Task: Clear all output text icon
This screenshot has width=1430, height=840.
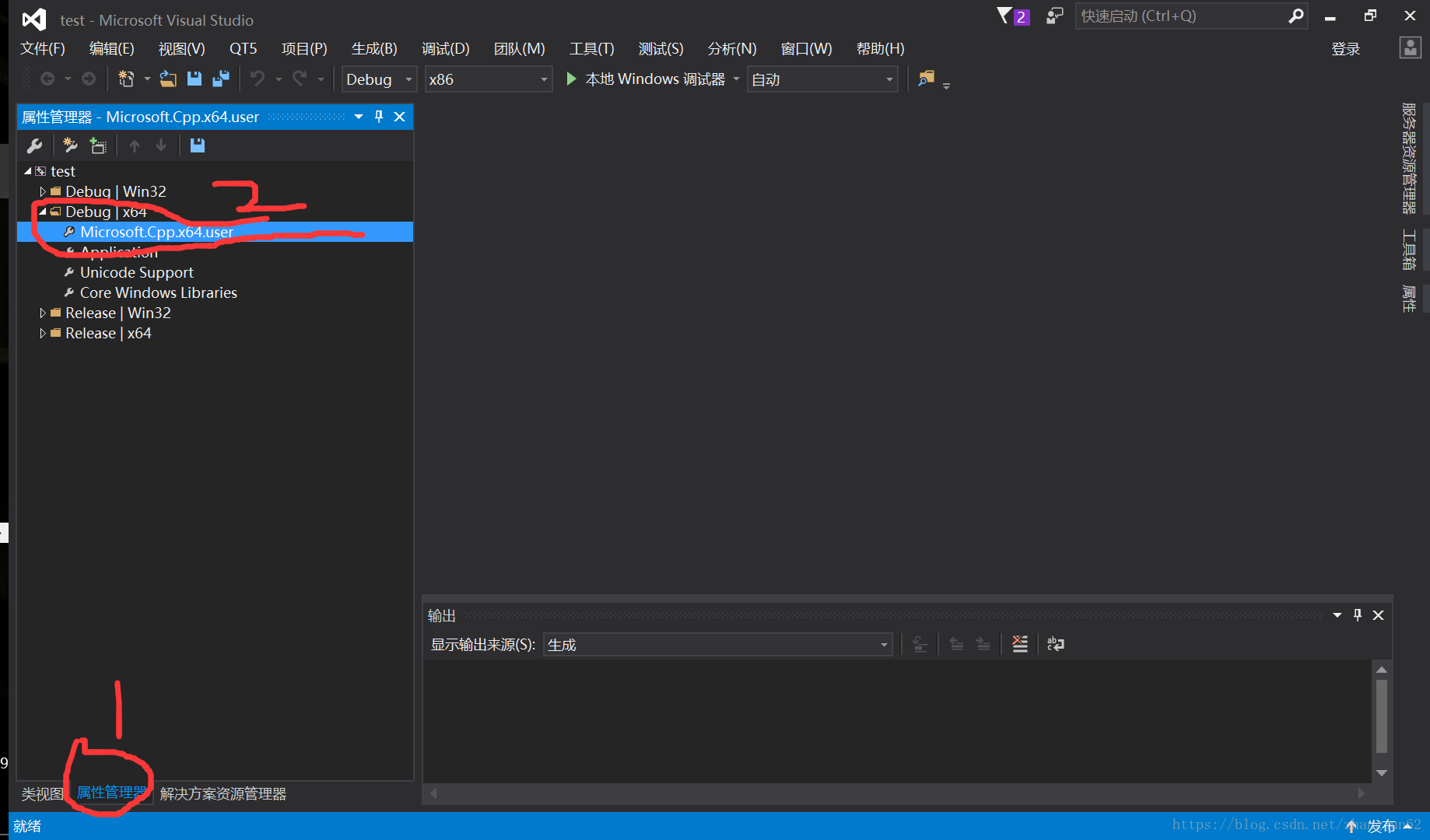Action: tap(1020, 644)
